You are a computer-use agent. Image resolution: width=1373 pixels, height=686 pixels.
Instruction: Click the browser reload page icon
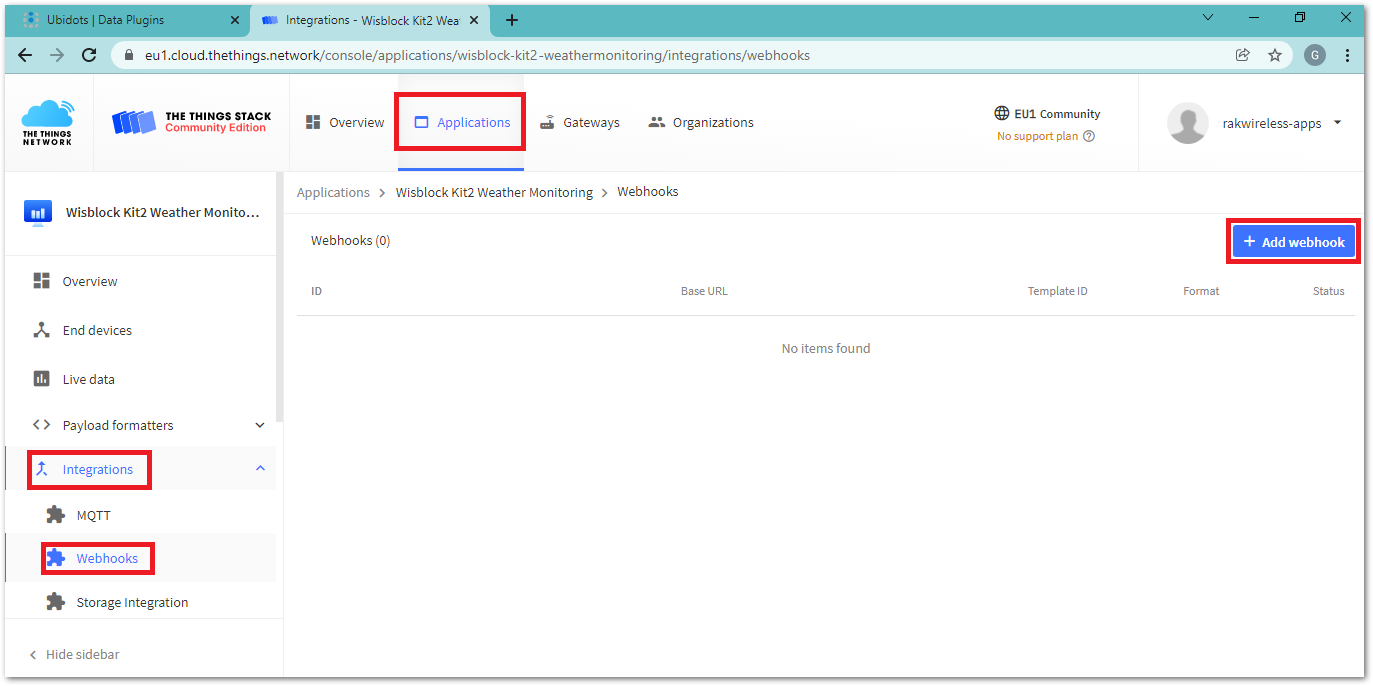[89, 56]
